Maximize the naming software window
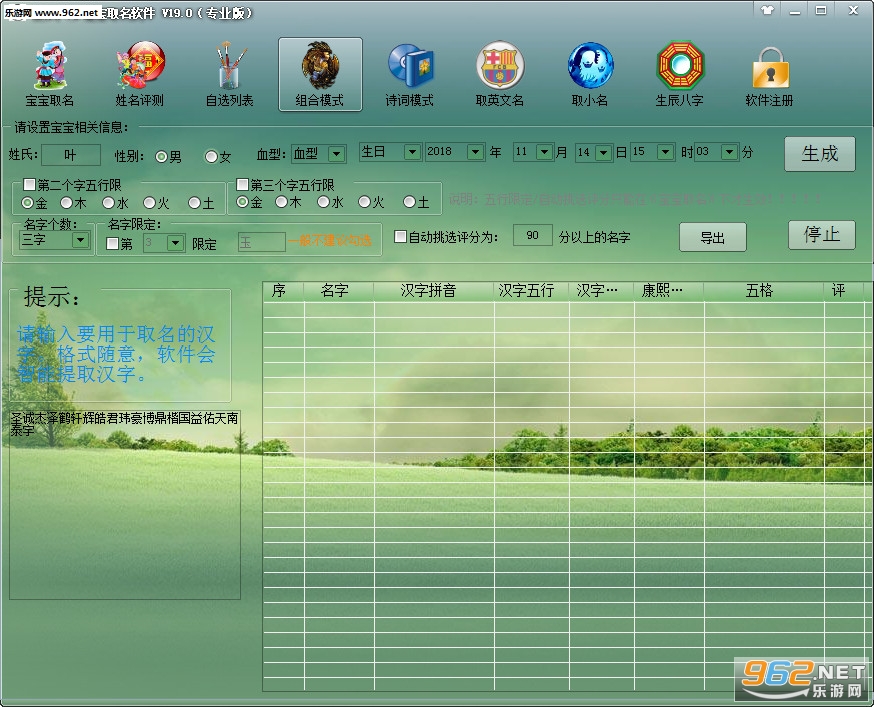This screenshot has width=874, height=707. (x=820, y=10)
